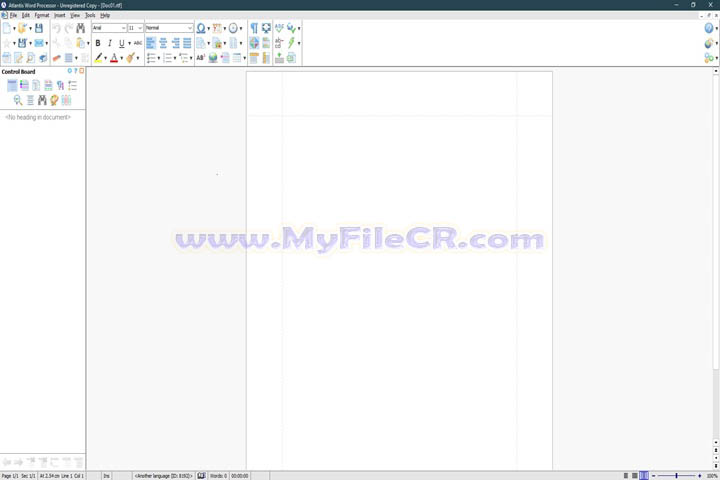Click the Help question mark toolbar icon
The height and width of the screenshot is (480, 720).
(x=709, y=28)
